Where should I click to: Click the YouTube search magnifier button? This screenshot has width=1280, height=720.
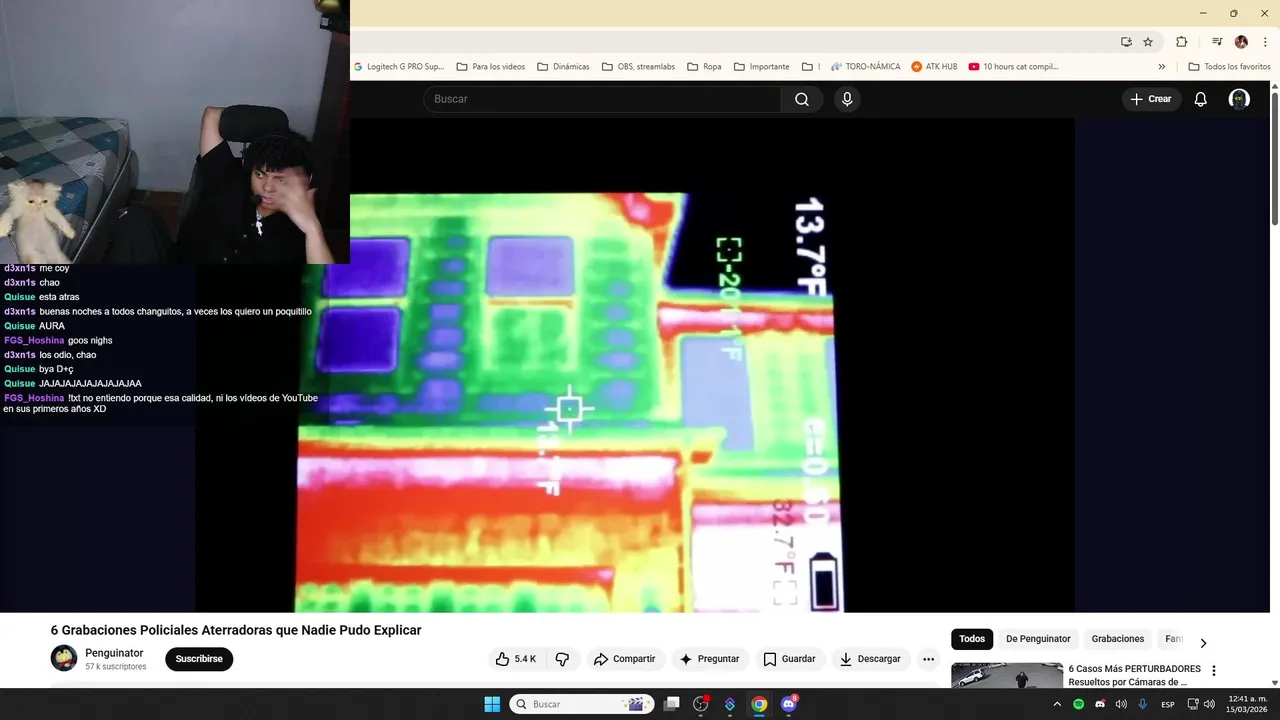tap(802, 99)
